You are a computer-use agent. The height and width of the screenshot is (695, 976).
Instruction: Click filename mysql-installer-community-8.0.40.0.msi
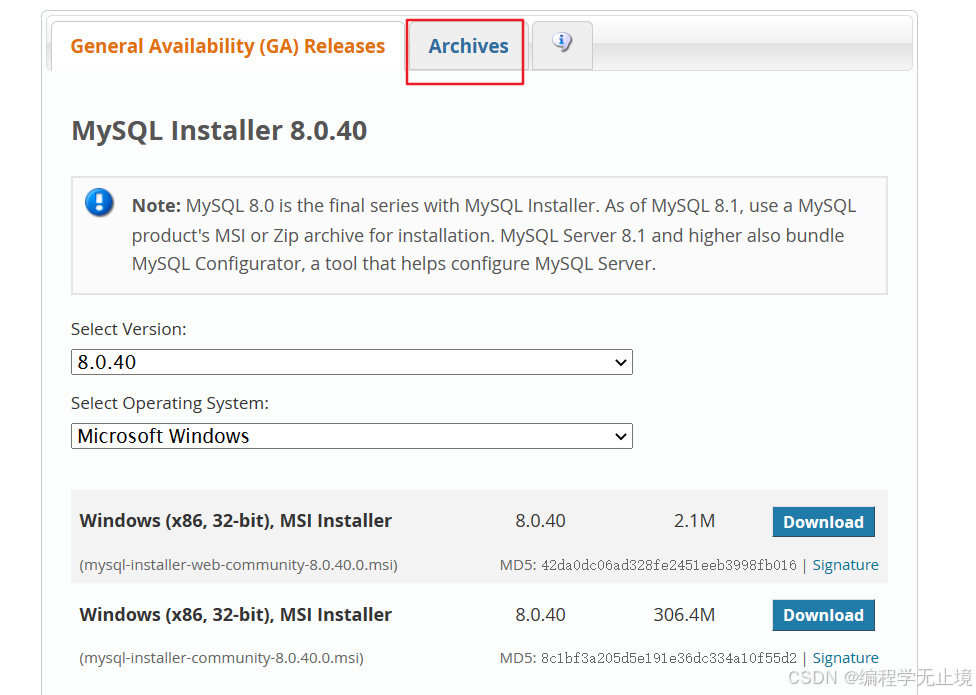pos(222,658)
